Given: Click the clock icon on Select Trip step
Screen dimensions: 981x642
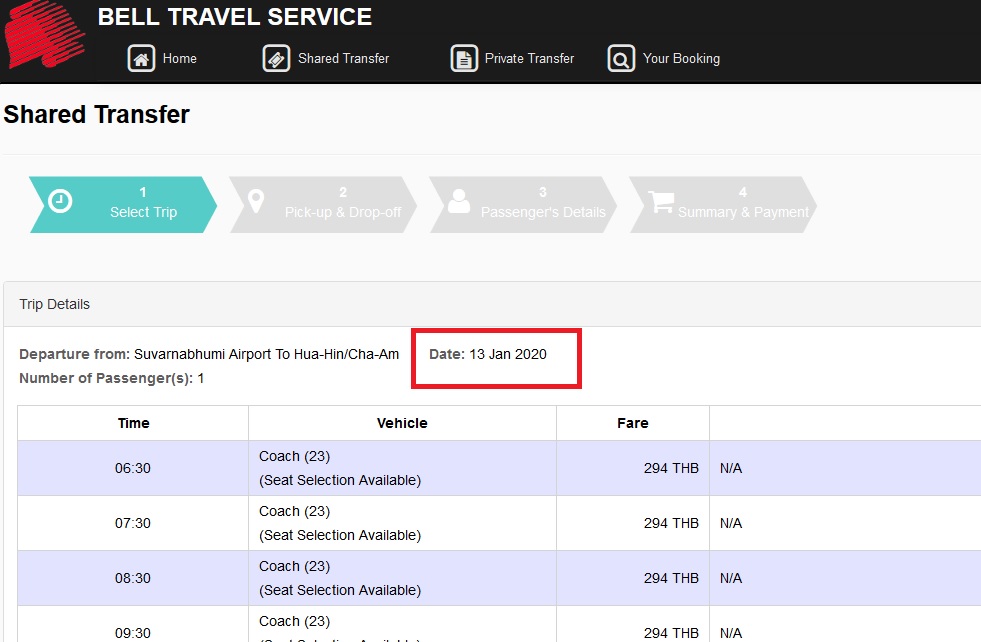Looking at the screenshot, I should [x=61, y=201].
